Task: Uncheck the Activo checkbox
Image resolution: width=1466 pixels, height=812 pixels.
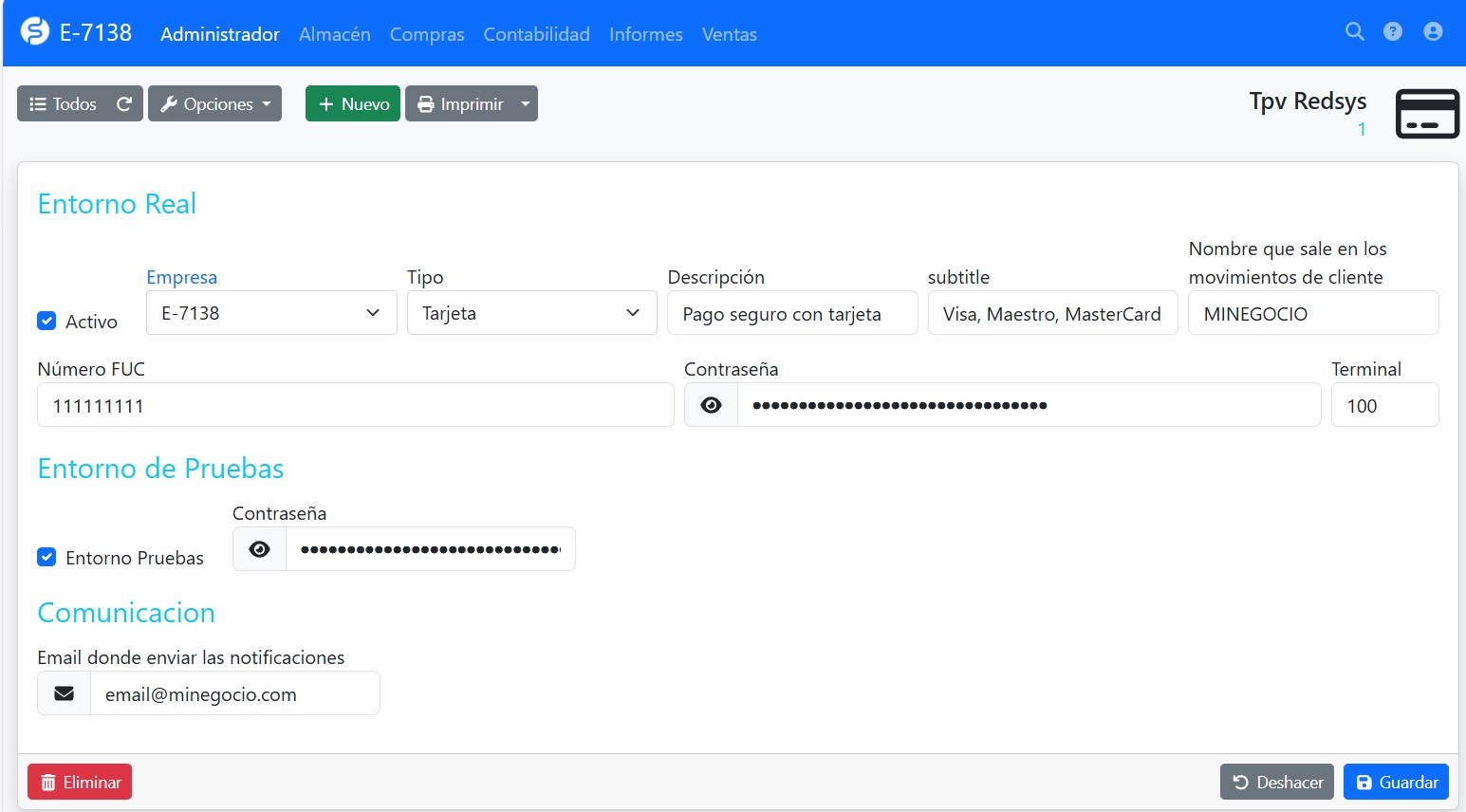Action: [x=46, y=321]
